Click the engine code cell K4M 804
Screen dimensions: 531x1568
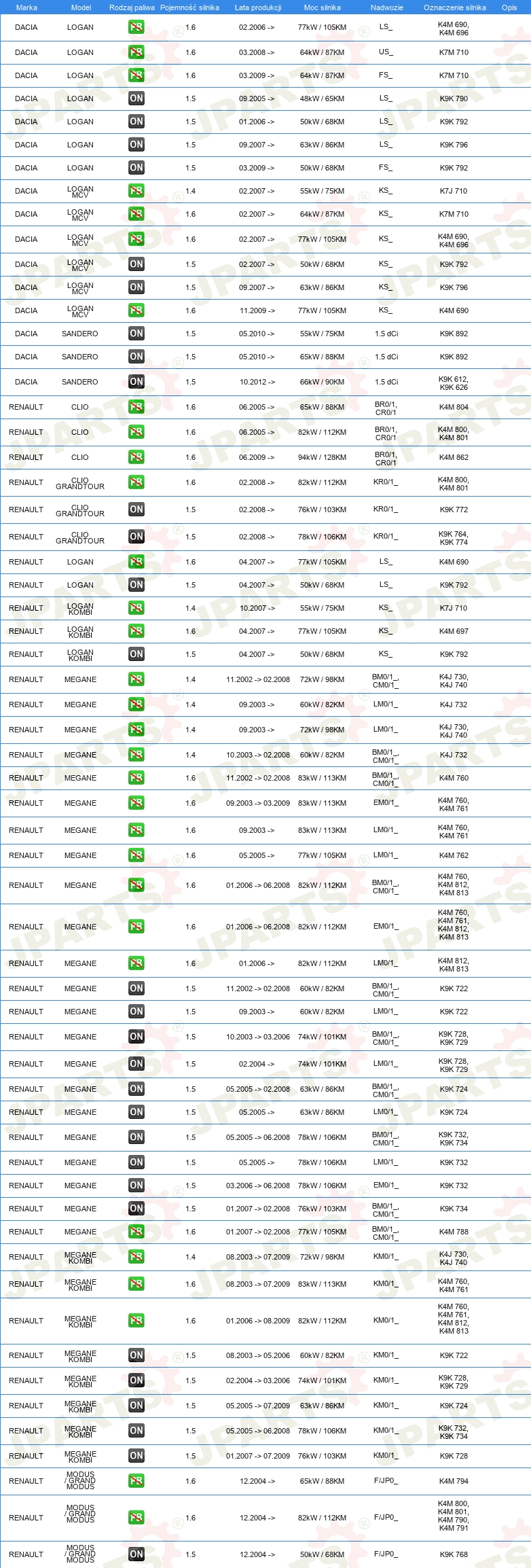pyautogui.click(x=454, y=407)
